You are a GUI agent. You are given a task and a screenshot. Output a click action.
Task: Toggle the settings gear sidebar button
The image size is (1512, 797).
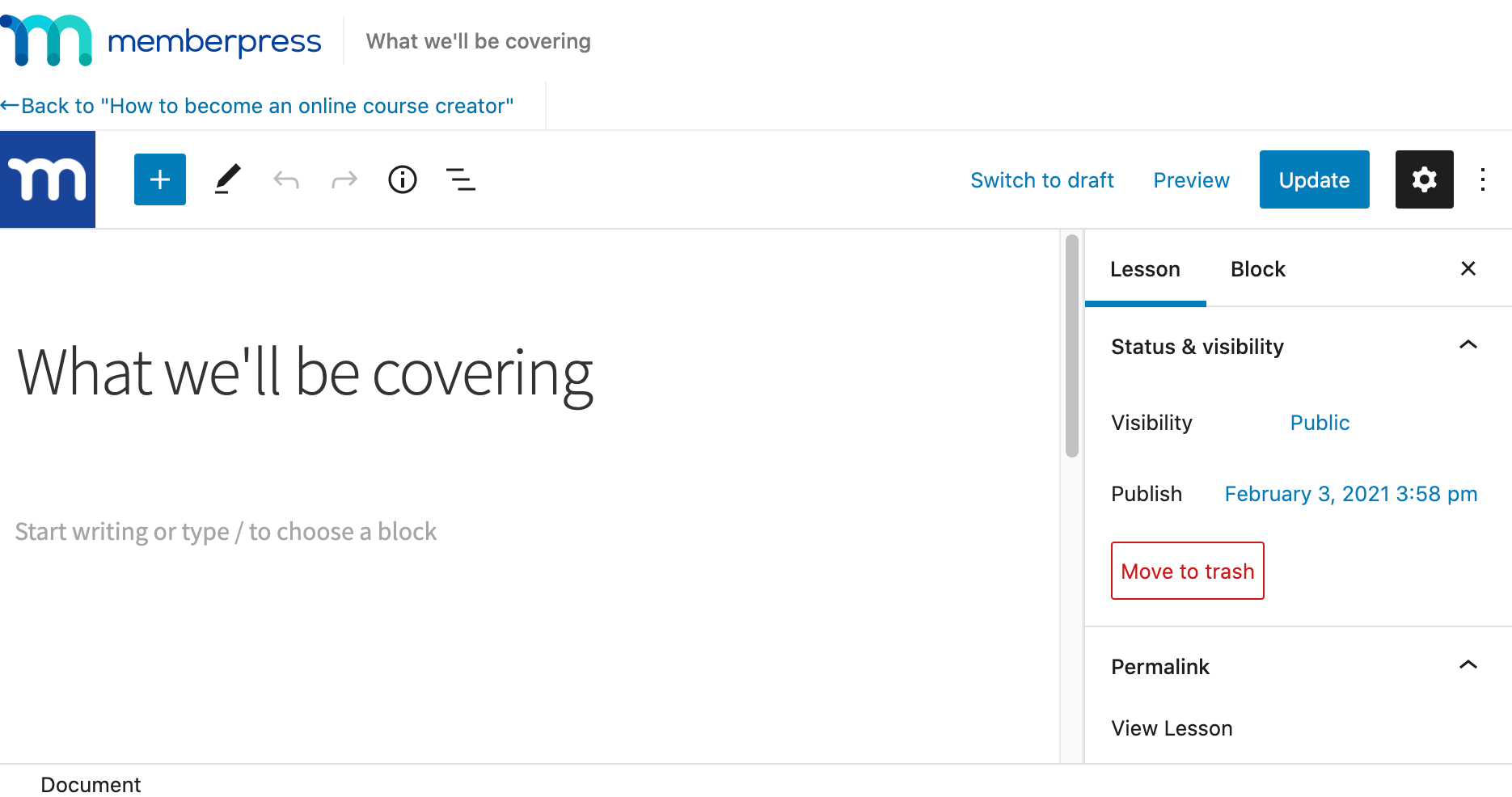coord(1424,179)
